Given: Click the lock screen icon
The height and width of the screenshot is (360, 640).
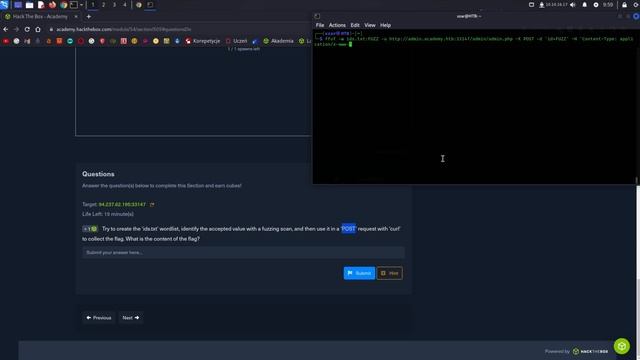Looking at the screenshot, I should 624,5.
